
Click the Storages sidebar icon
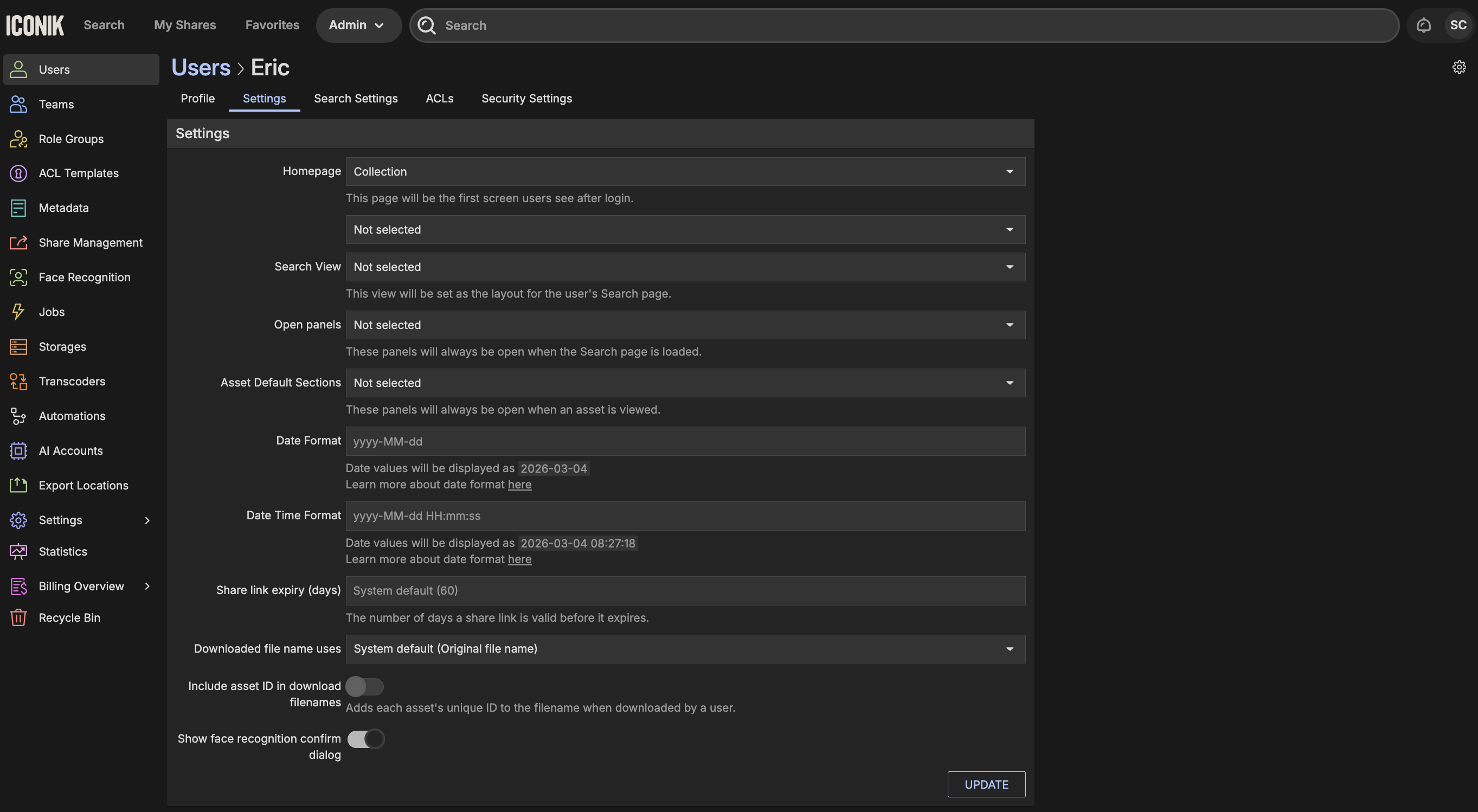[18, 347]
